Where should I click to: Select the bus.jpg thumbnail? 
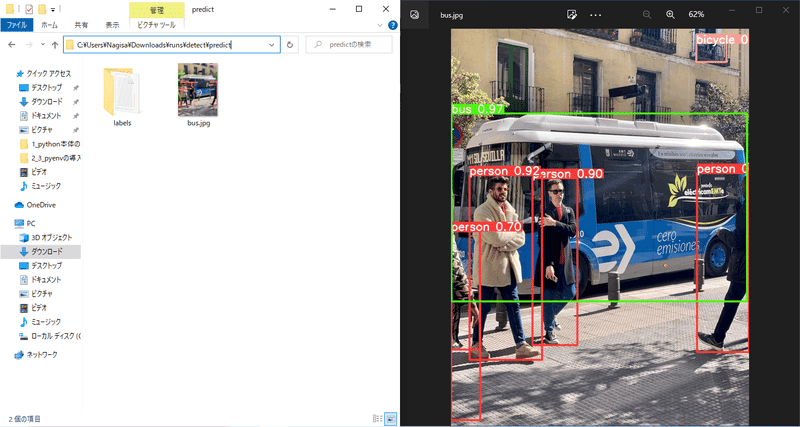coord(198,90)
